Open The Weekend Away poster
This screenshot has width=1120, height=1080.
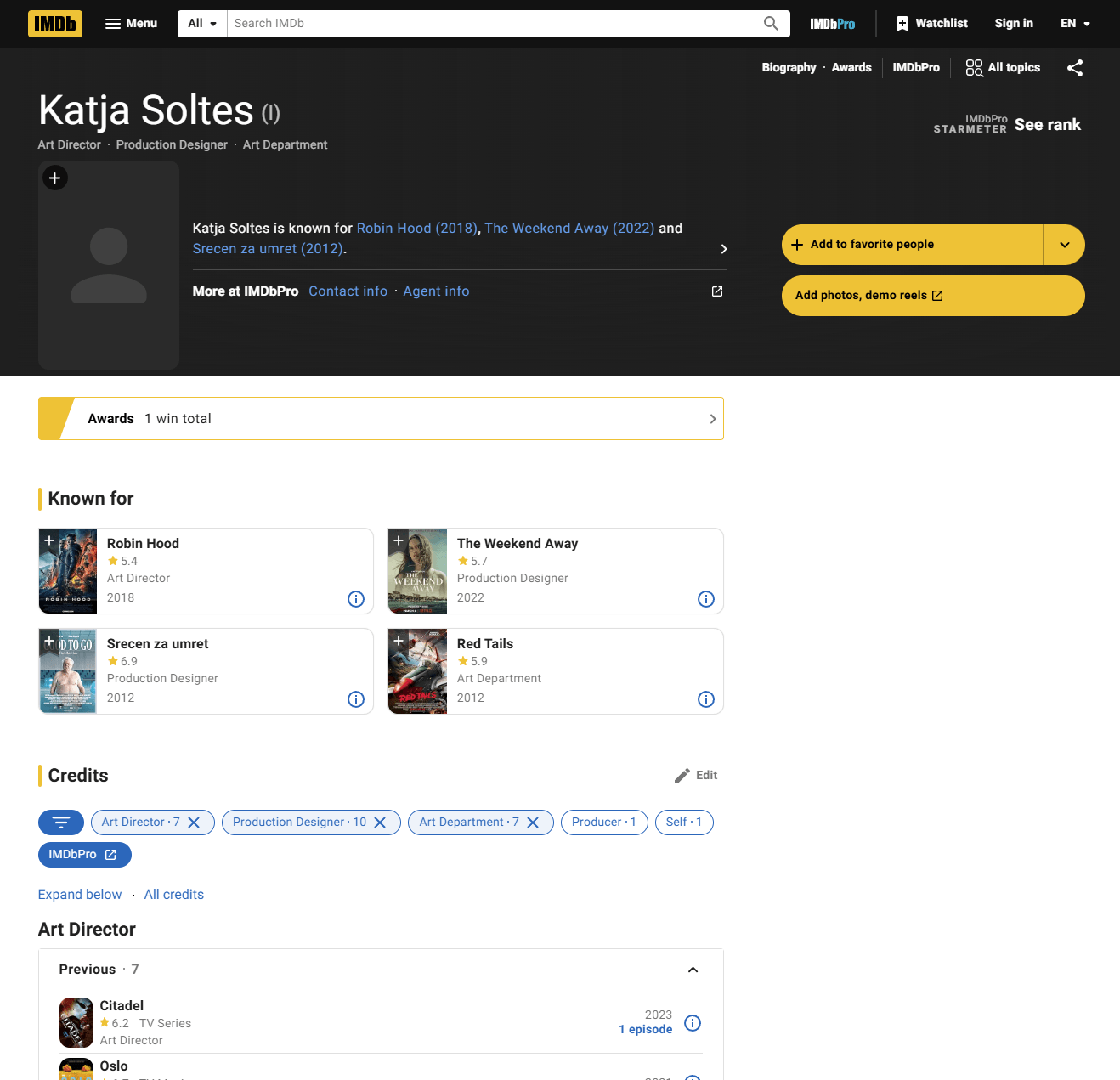click(x=418, y=571)
